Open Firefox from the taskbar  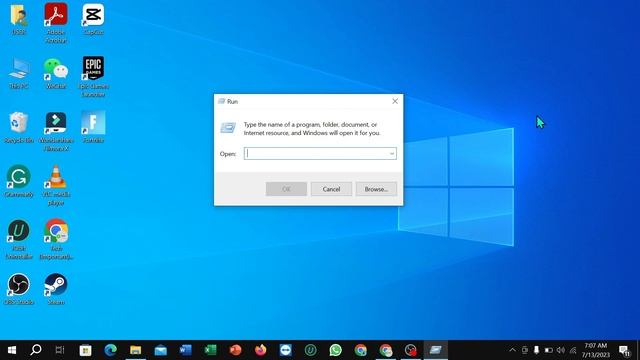[260, 350]
